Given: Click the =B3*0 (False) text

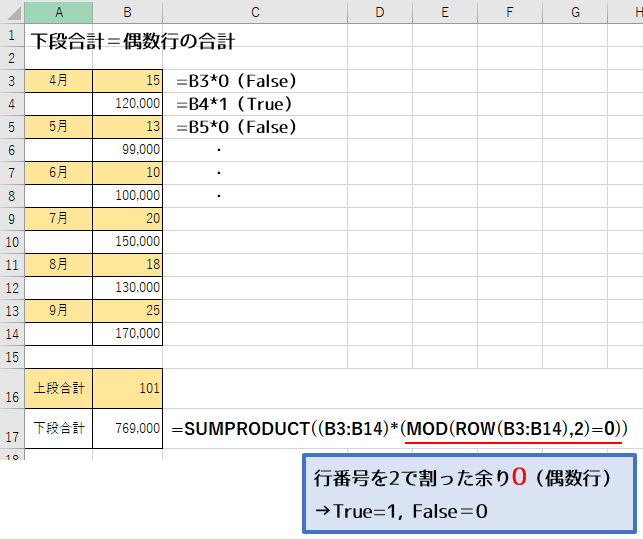Looking at the screenshot, I should coord(236,81).
